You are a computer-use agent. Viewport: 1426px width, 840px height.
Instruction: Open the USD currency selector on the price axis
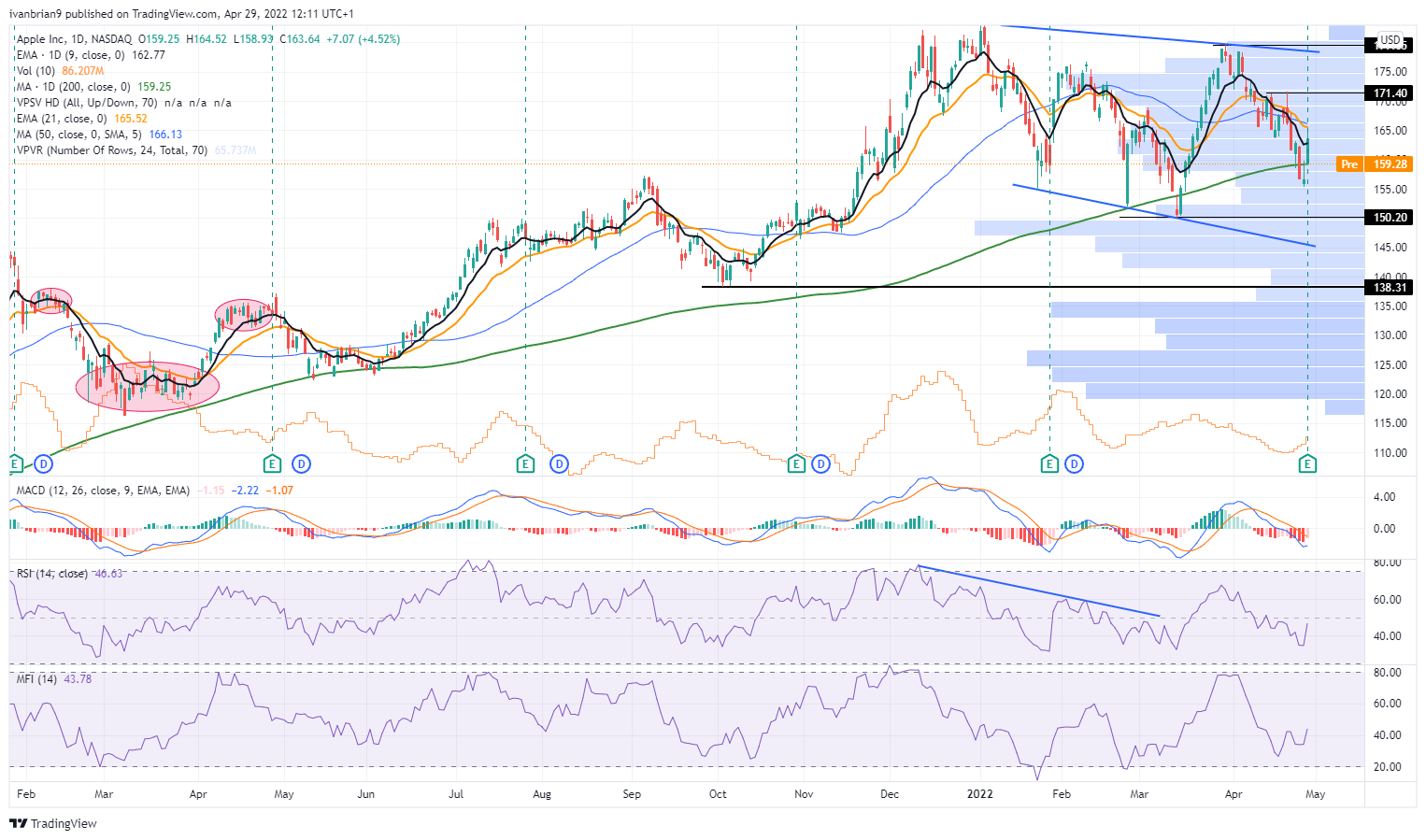1390,40
